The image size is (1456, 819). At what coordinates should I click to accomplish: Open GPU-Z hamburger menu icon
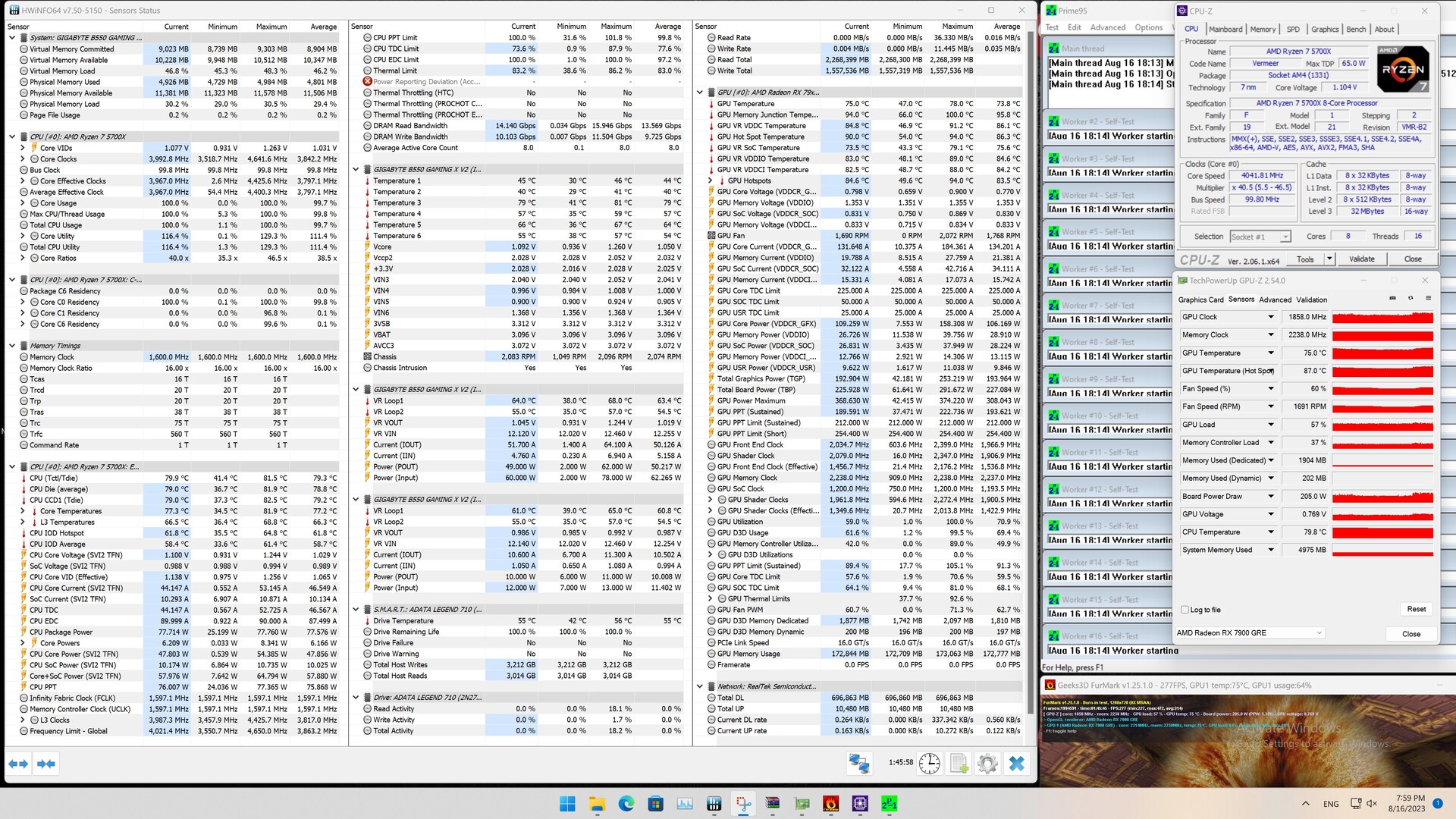1428,298
